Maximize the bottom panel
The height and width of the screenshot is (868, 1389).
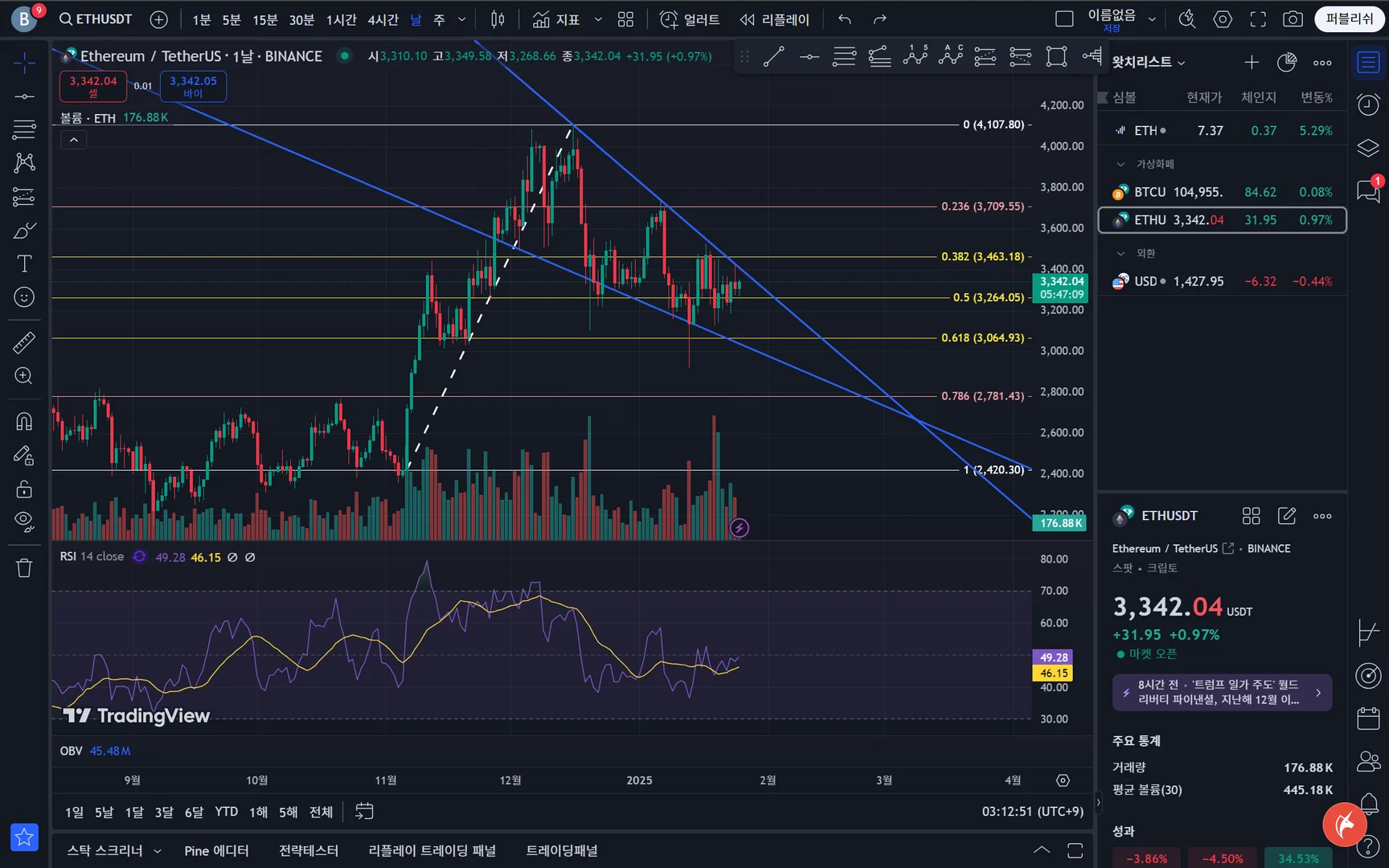[1075, 850]
